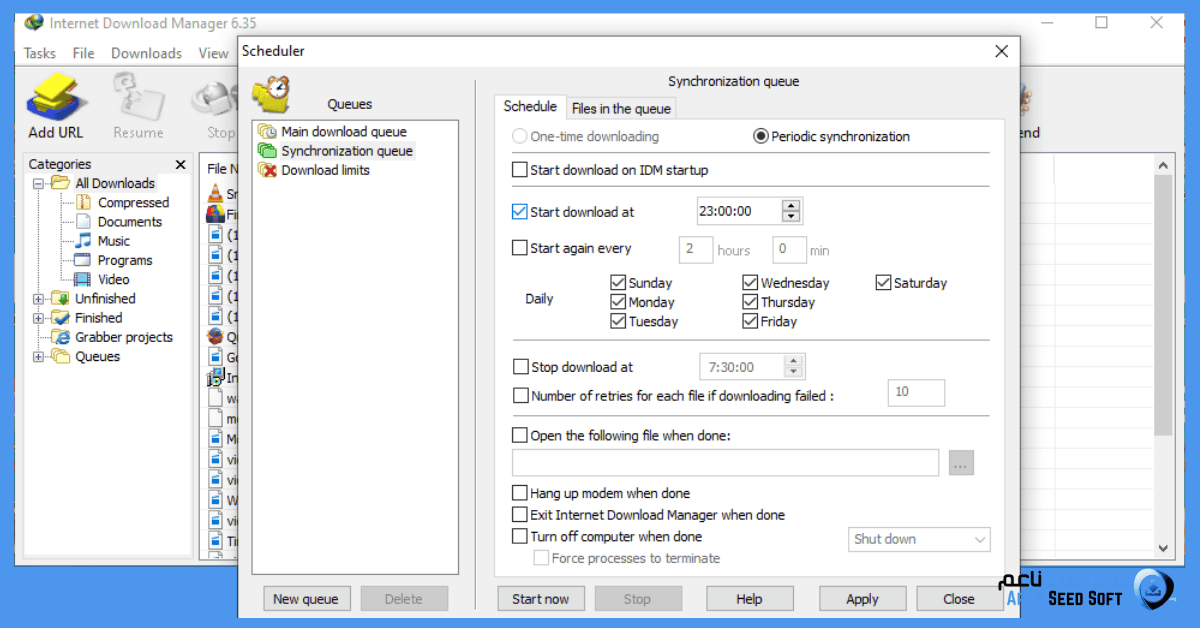Open the Shut down action dropdown
Viewport: 1200px width, 628px height.
918,539
